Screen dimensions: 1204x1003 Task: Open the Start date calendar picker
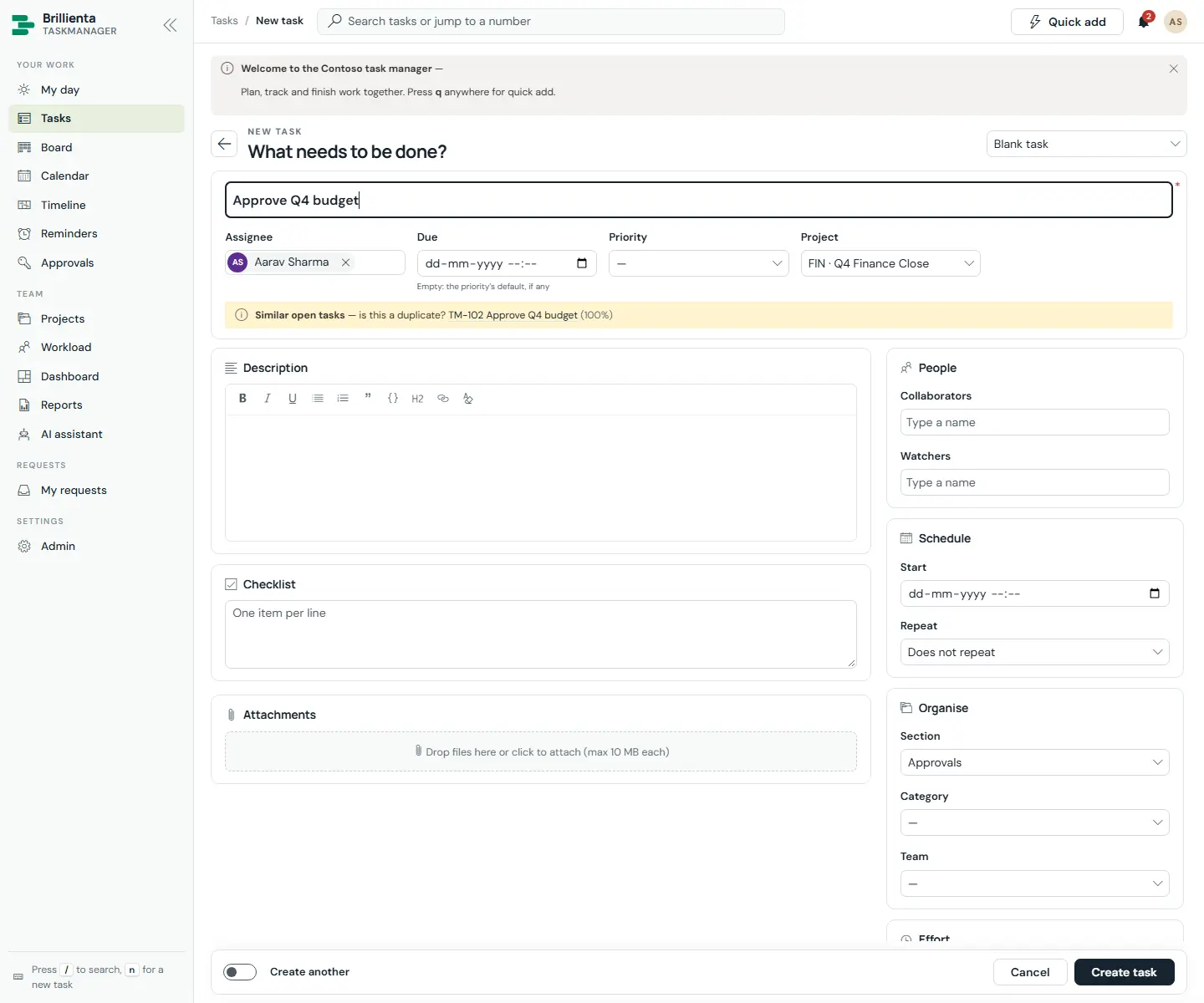pyautogui.click(x=1155, y=593)
